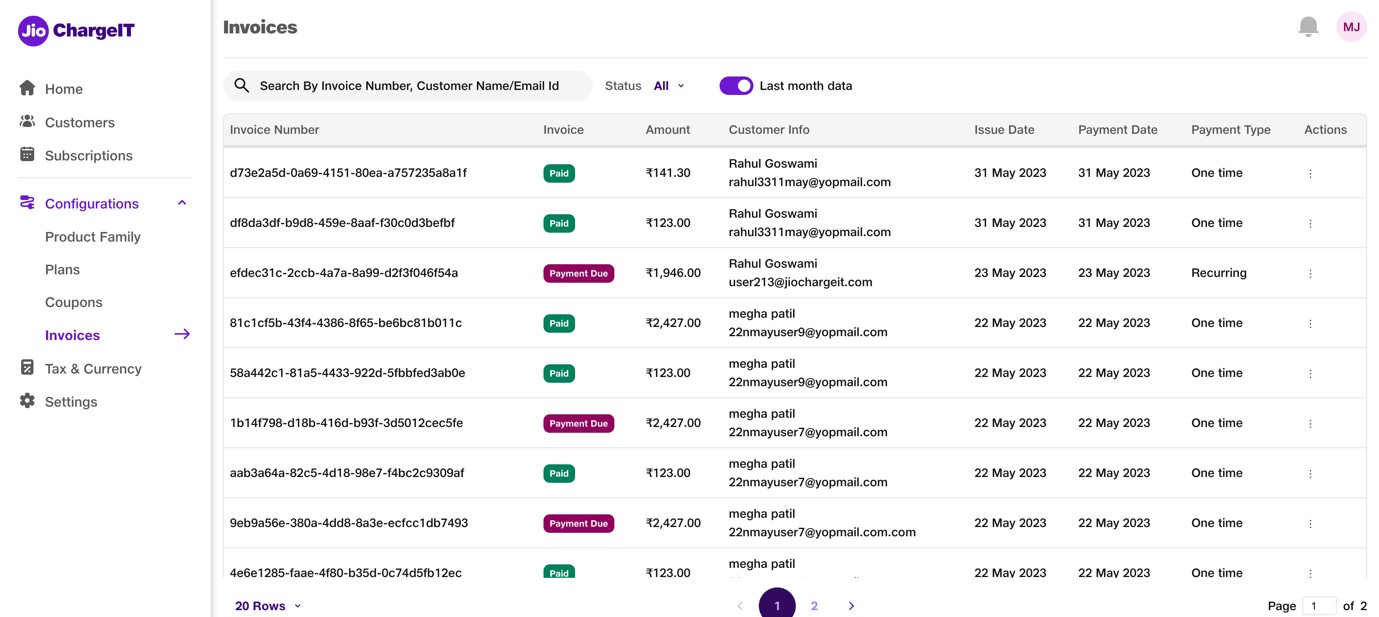Open actions menu for invoice aab3a64a
Screen dimensions: 1379x617
1310,473
